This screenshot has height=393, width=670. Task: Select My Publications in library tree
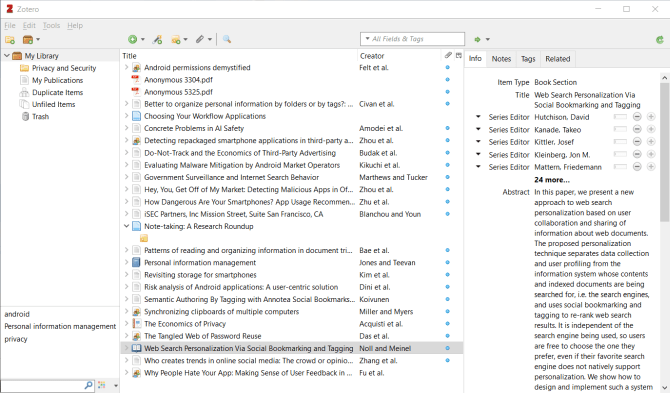[58, 80]
